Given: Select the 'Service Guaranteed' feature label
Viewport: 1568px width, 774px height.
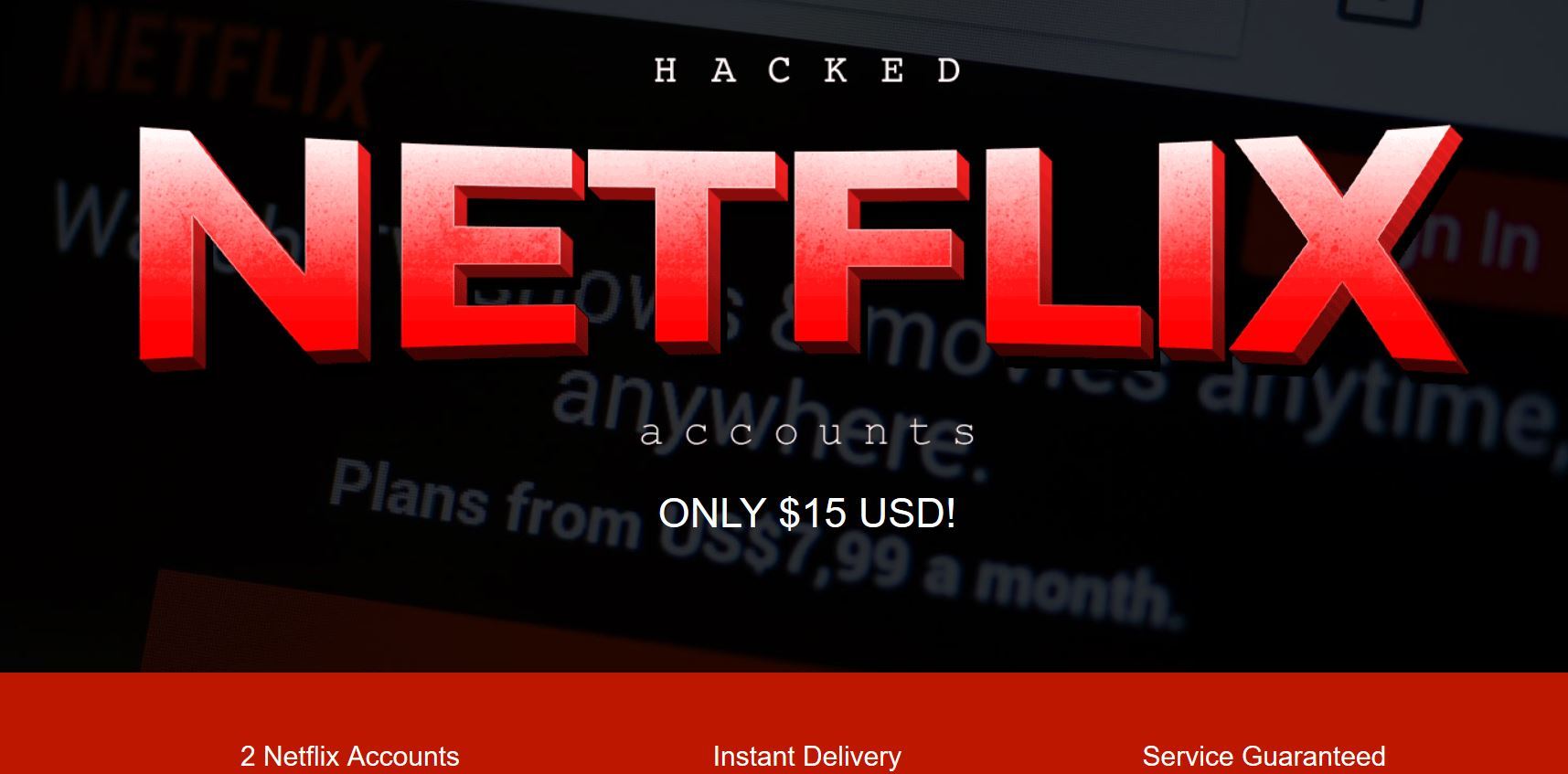Looking at the screenshot, I should click(x=1264, y=756).
